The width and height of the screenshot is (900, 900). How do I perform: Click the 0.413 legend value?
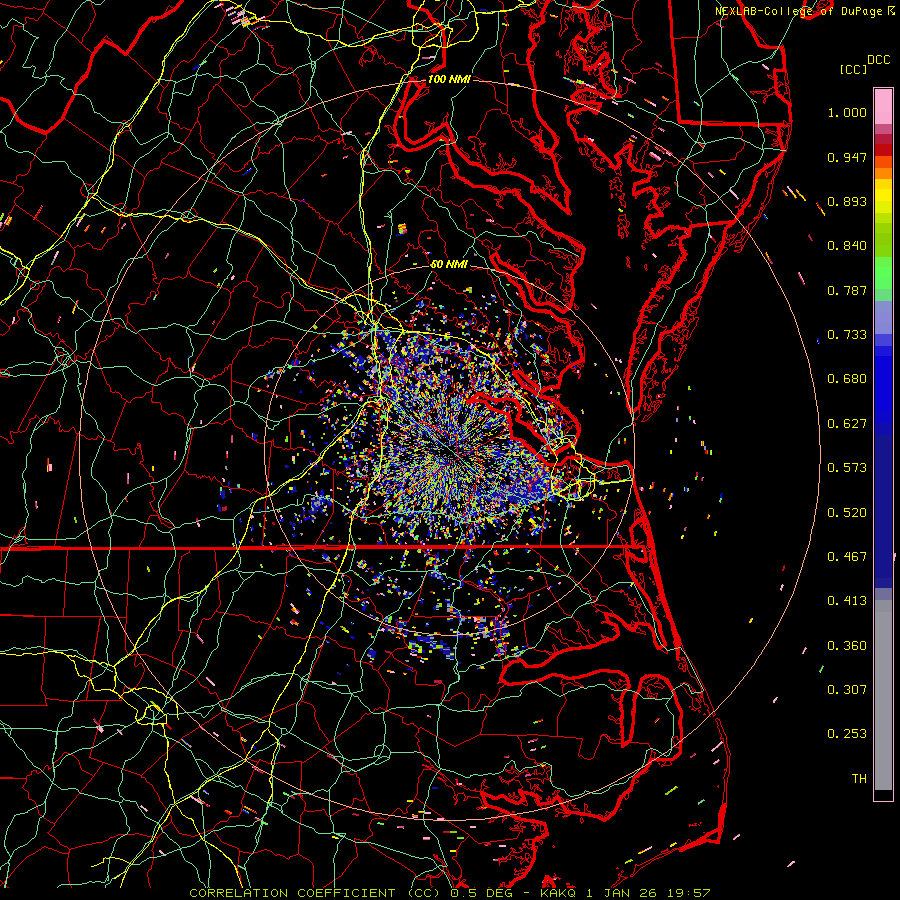[x=847, y=601]
